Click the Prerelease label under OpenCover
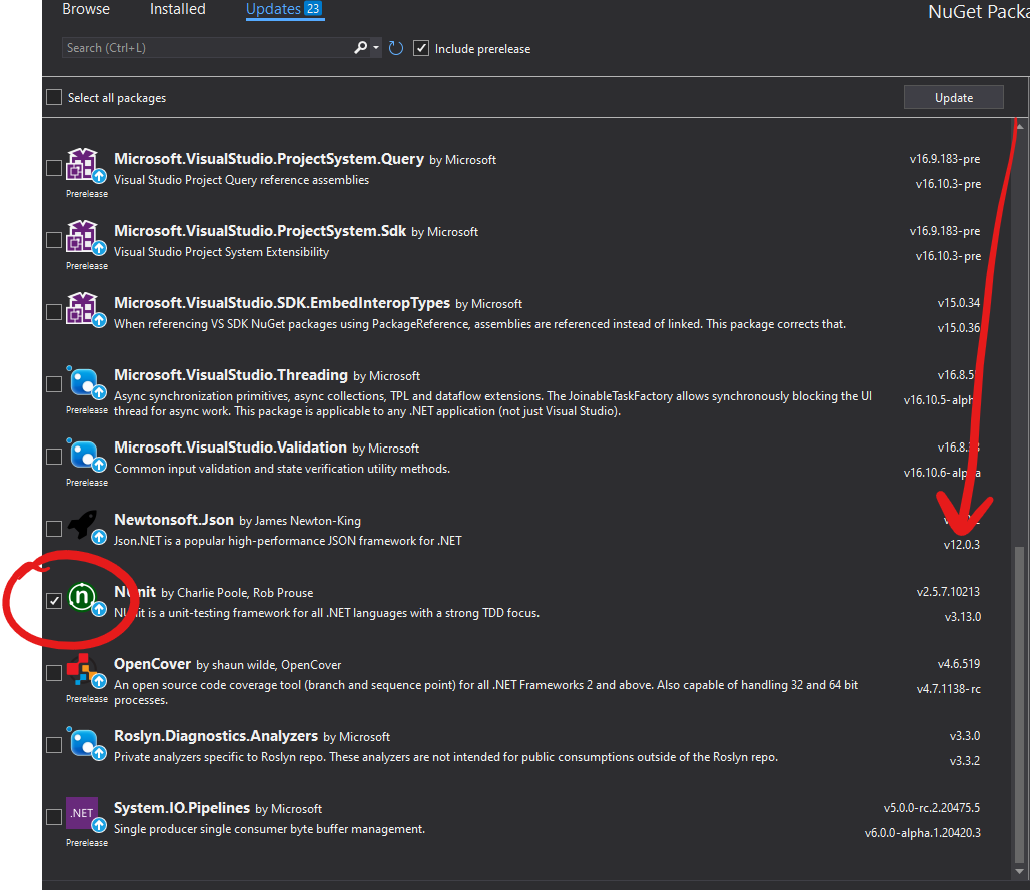Image resolution: width=1030 pixels, height=890 pixels. pos(87,699)
